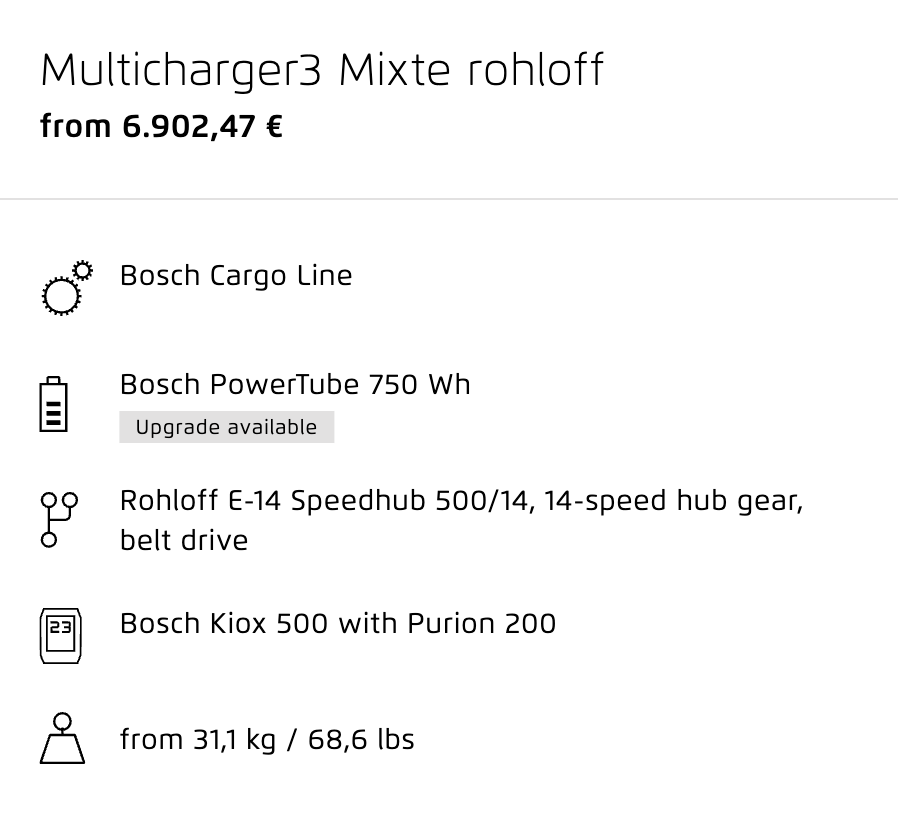
Task: Click the euro sign in the price
Action: point(274,127)
